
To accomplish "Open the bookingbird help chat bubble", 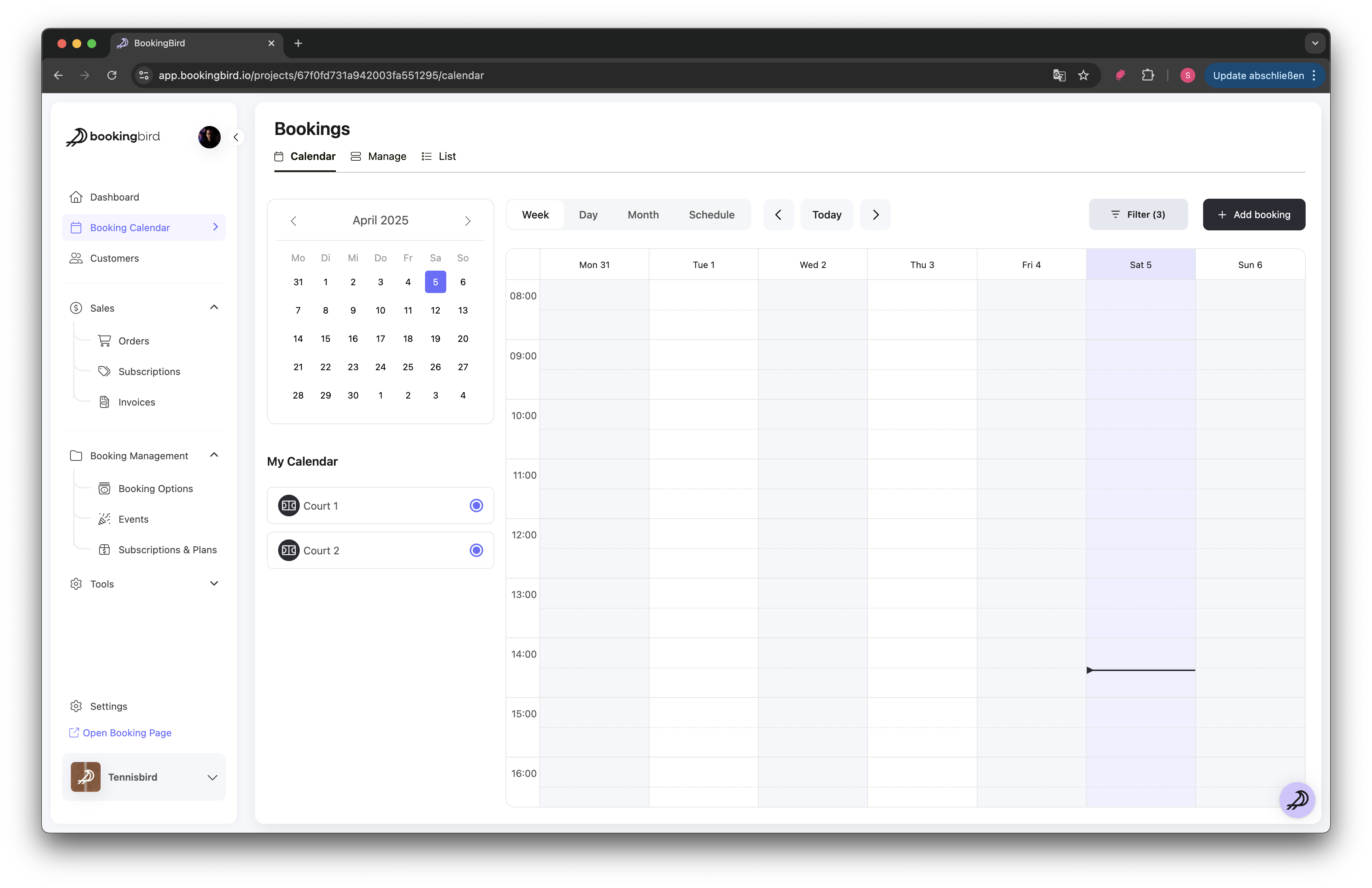I will (x=1297, y=800).
